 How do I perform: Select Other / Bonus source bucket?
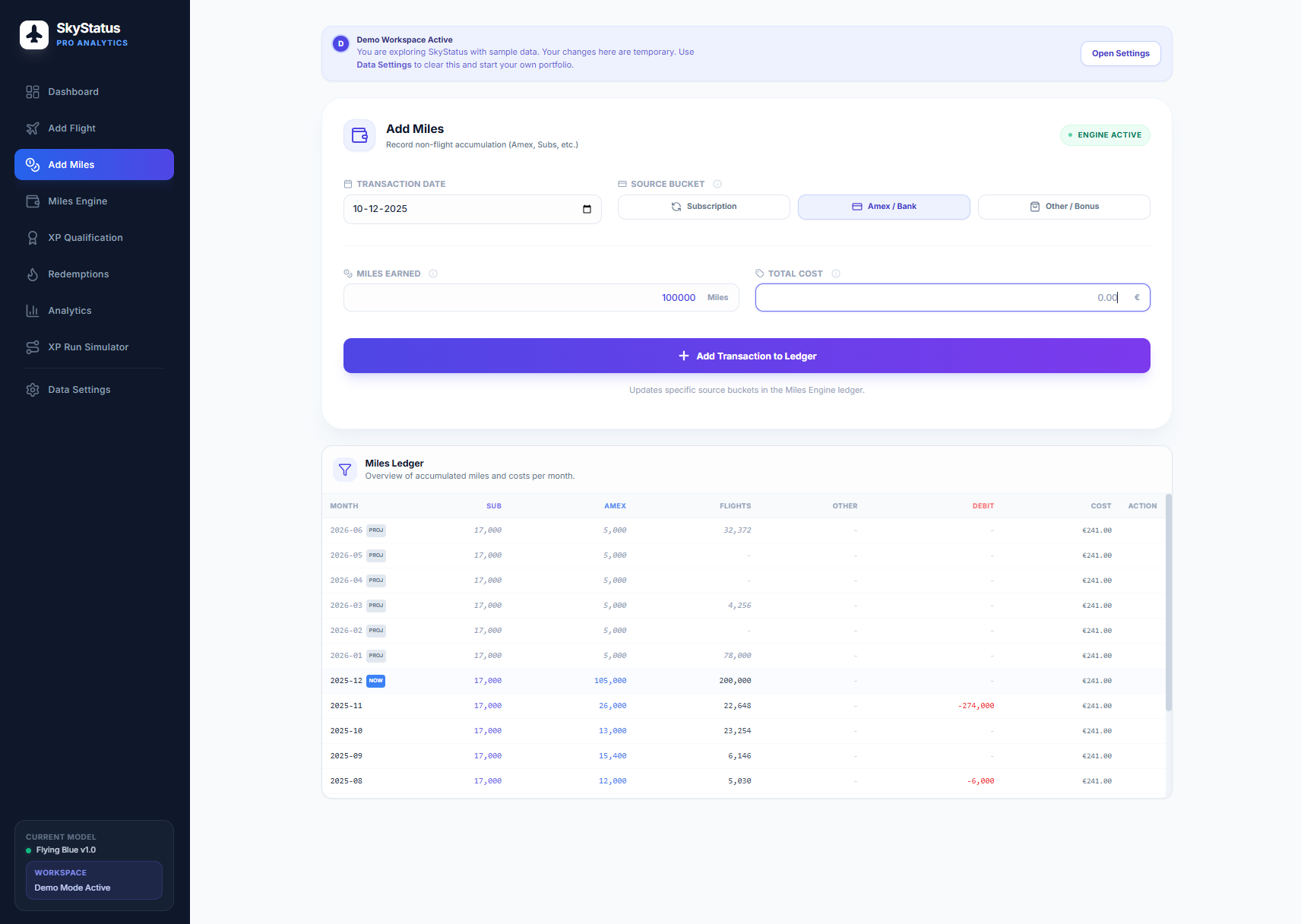(x=1064, y=207)
